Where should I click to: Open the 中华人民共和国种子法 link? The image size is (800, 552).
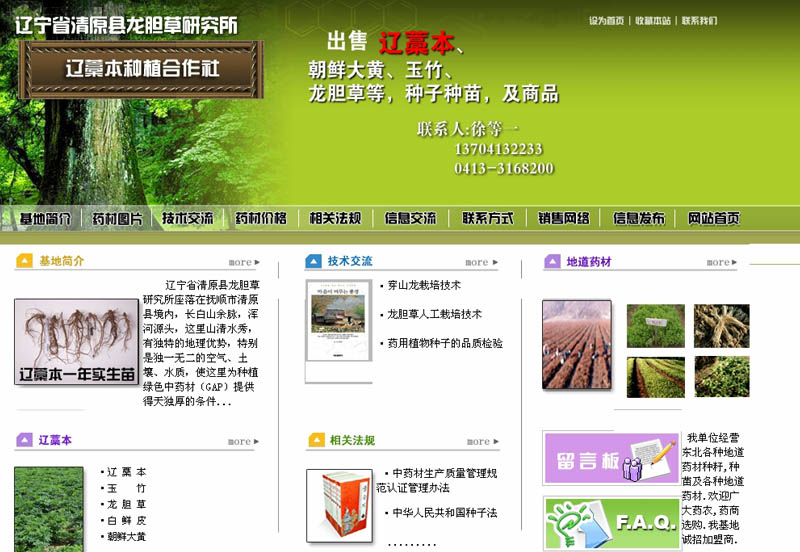(444, 513)
